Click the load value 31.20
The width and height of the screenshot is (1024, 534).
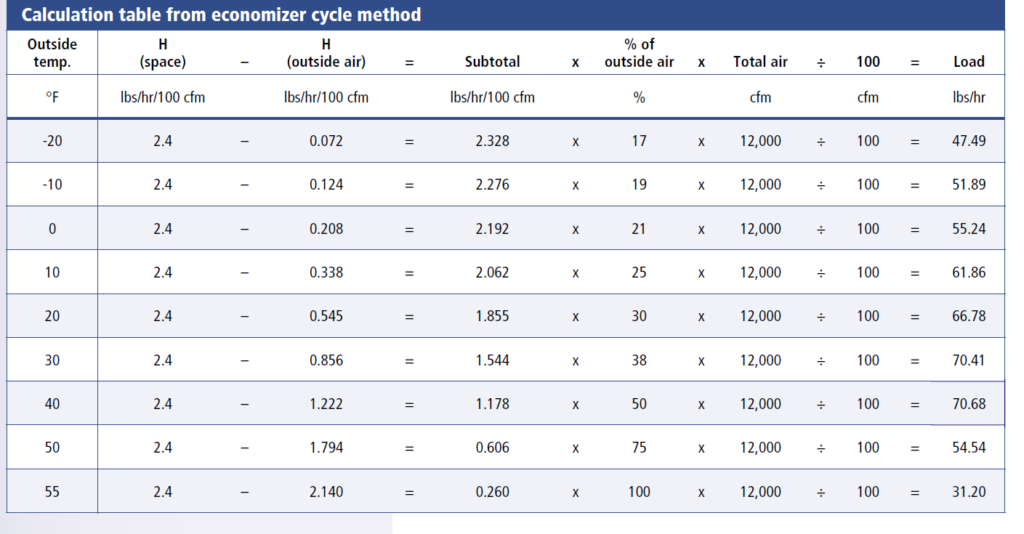pyautogui.click(x=968, y=491)
